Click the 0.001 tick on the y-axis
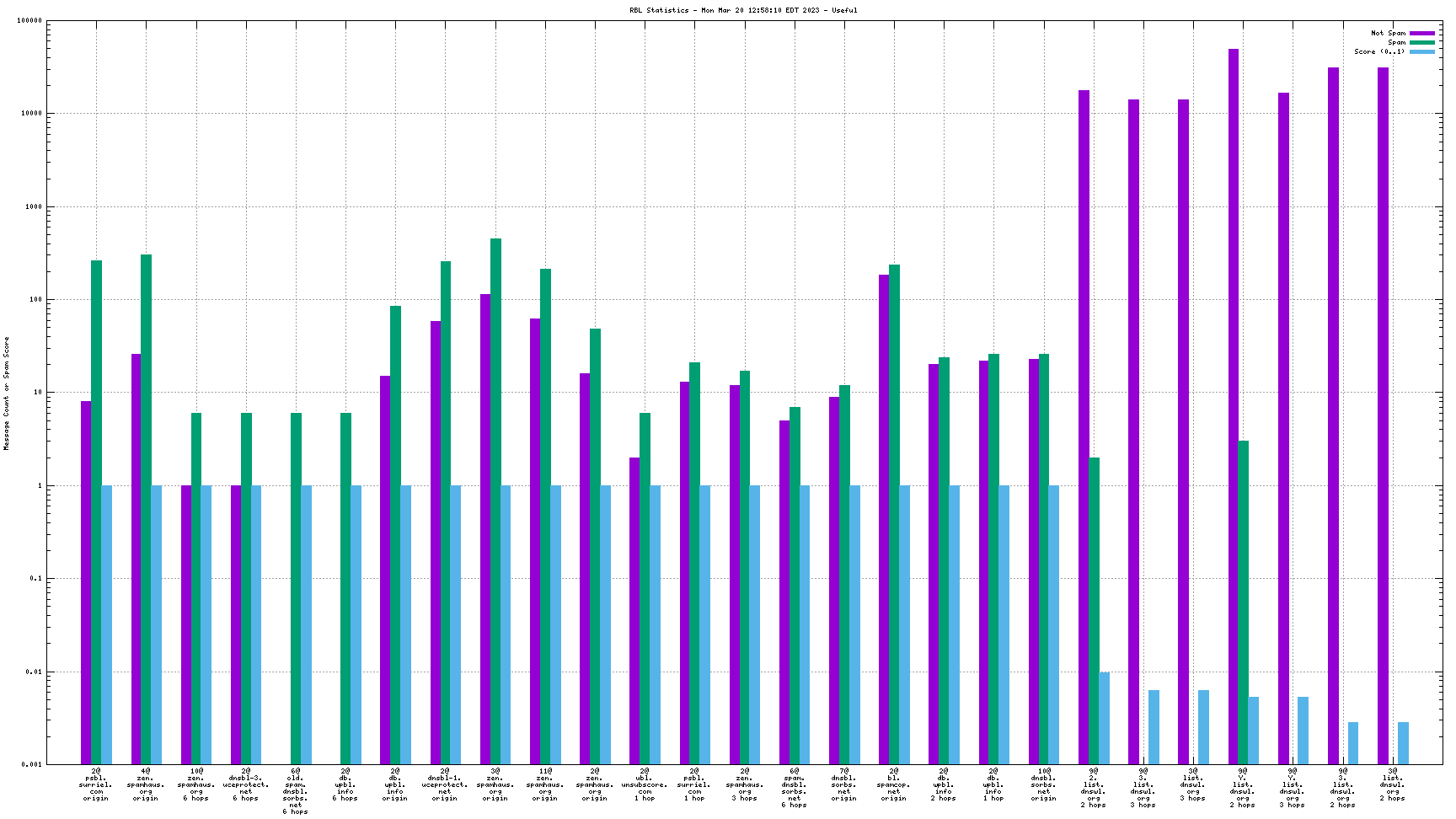Viewport: 1456px width, 819px height. coord(32,765)
